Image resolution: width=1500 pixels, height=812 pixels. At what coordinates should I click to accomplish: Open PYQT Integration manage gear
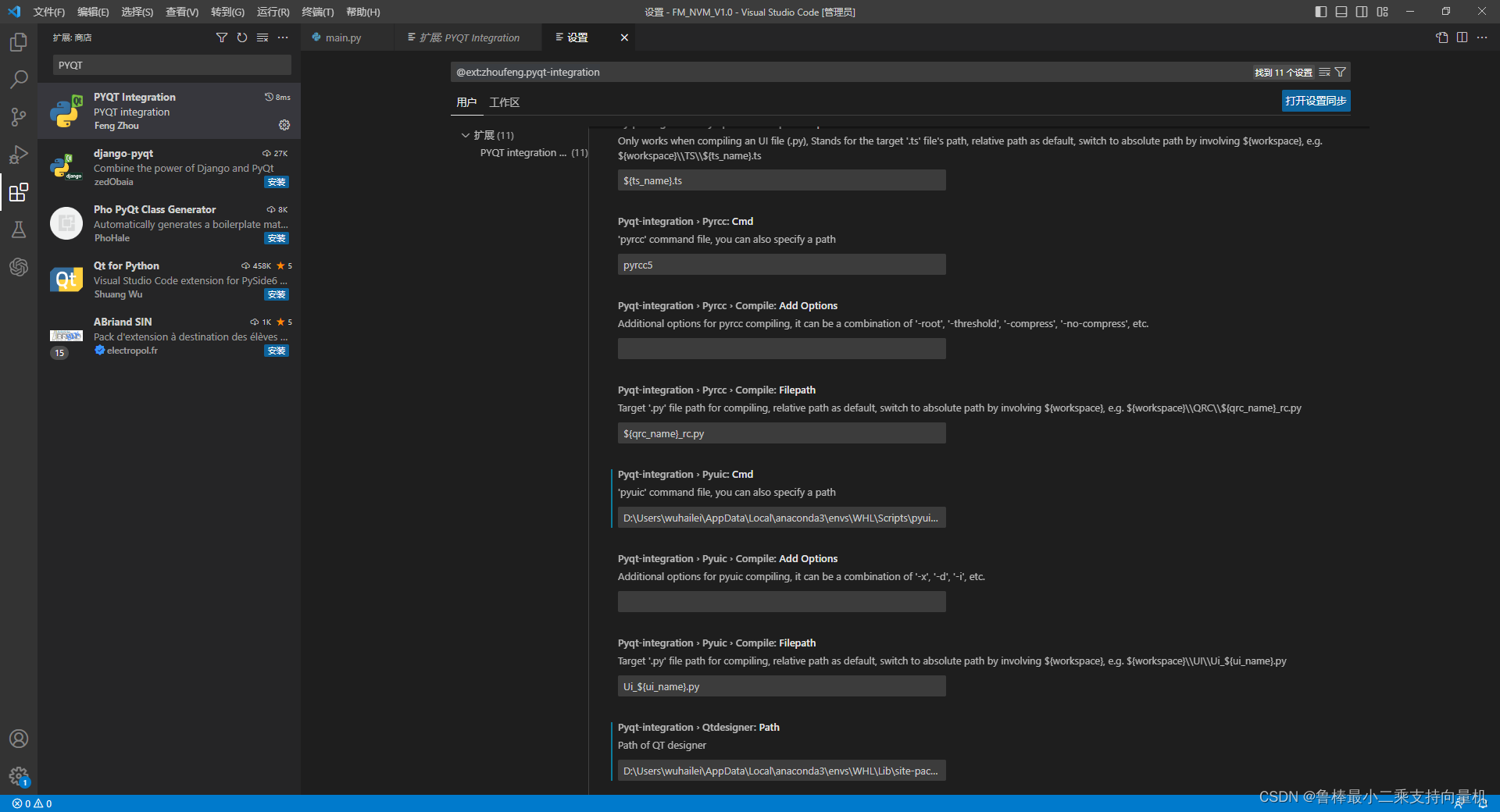pyautogui.click(x=284, y=125)
